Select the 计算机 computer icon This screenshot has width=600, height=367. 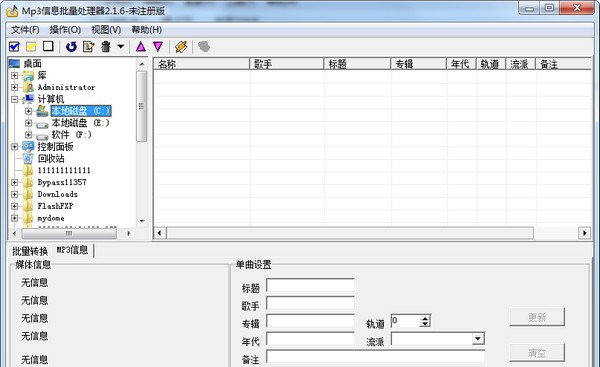pyautogui.click(x=28, y=99)
